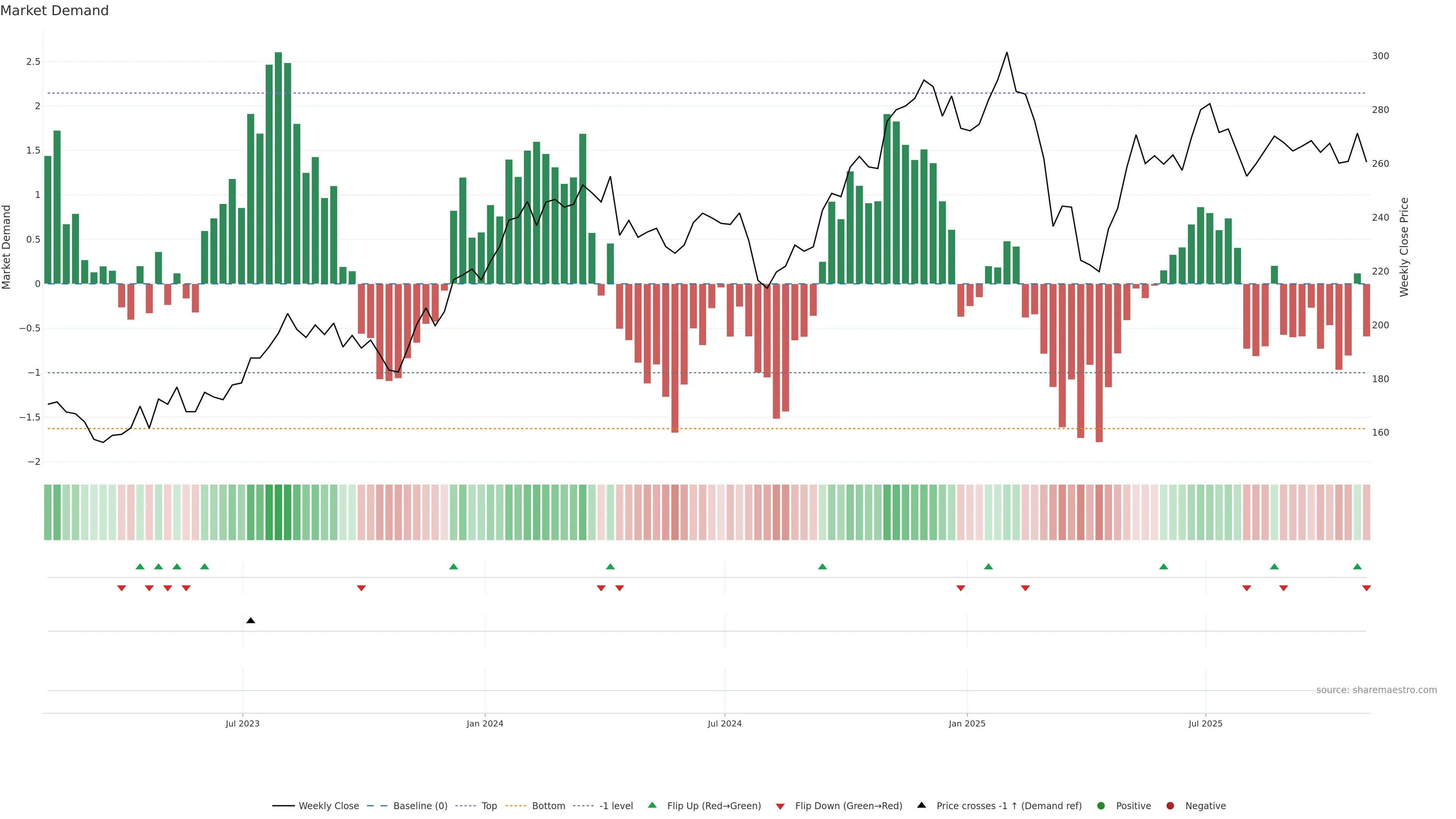Click the Flip Up legend triangle

click(652, 805)
